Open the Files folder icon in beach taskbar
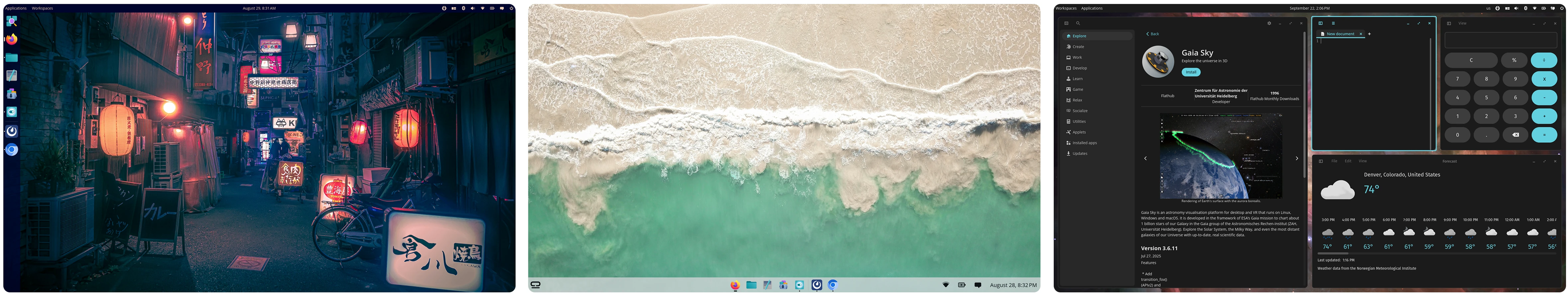 point(751,285)
